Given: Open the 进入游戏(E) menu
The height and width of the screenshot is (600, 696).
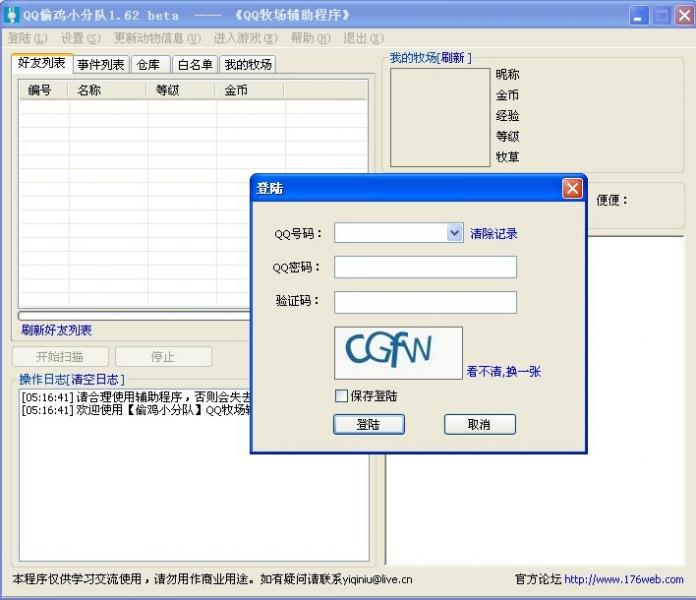Looking at the screenshot, I should coord(245,38).
